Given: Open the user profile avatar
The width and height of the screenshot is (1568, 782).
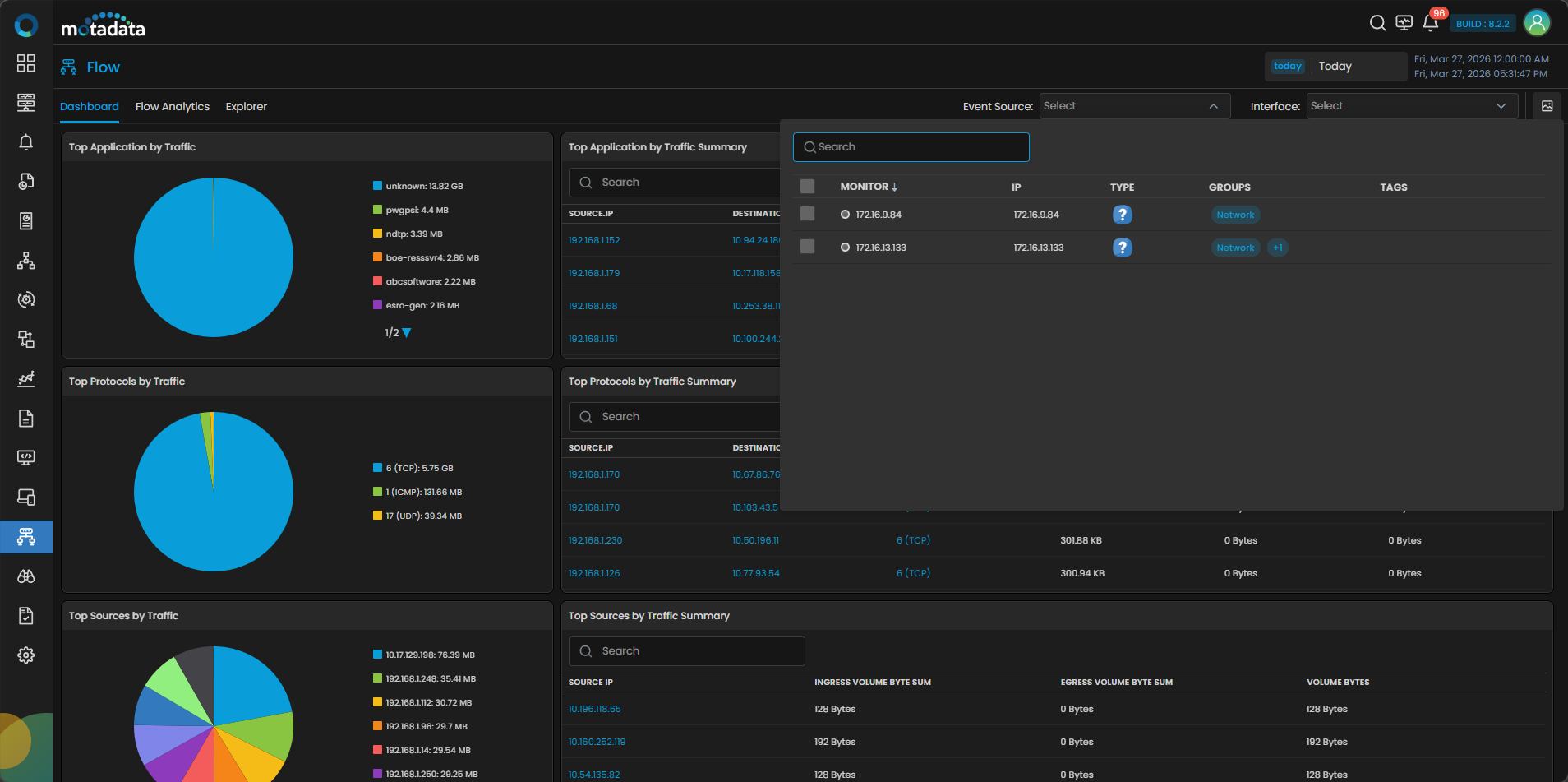Looking at the screenshot, I should coord(1536,23).
